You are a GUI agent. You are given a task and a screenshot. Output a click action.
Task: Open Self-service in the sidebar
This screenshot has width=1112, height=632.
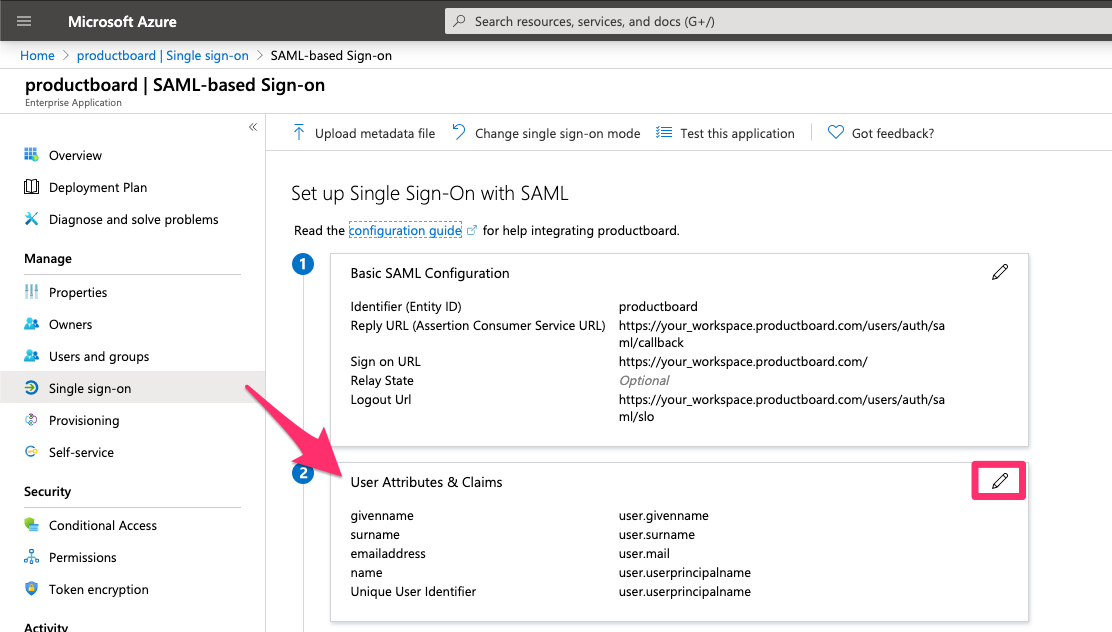[81, 452]
